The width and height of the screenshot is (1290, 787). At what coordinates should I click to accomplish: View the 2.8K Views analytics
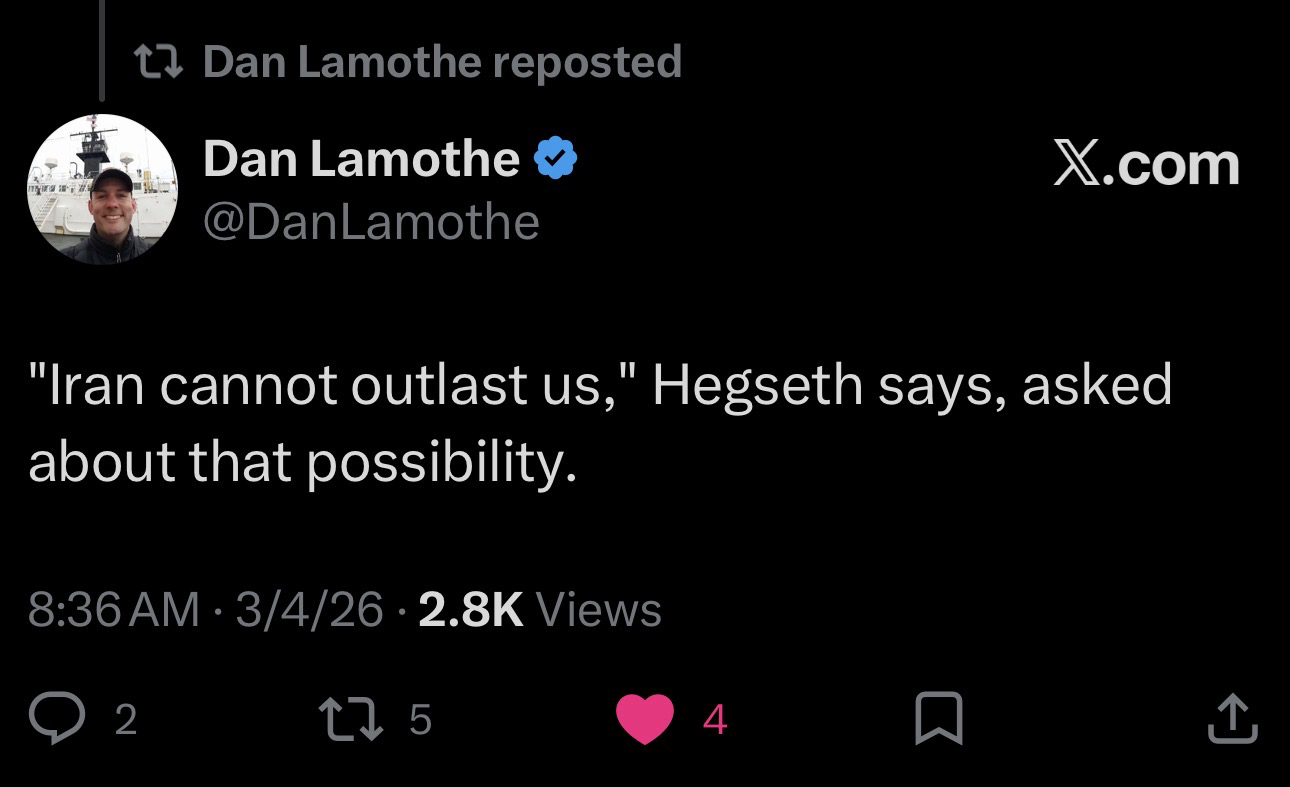point(540,609)
